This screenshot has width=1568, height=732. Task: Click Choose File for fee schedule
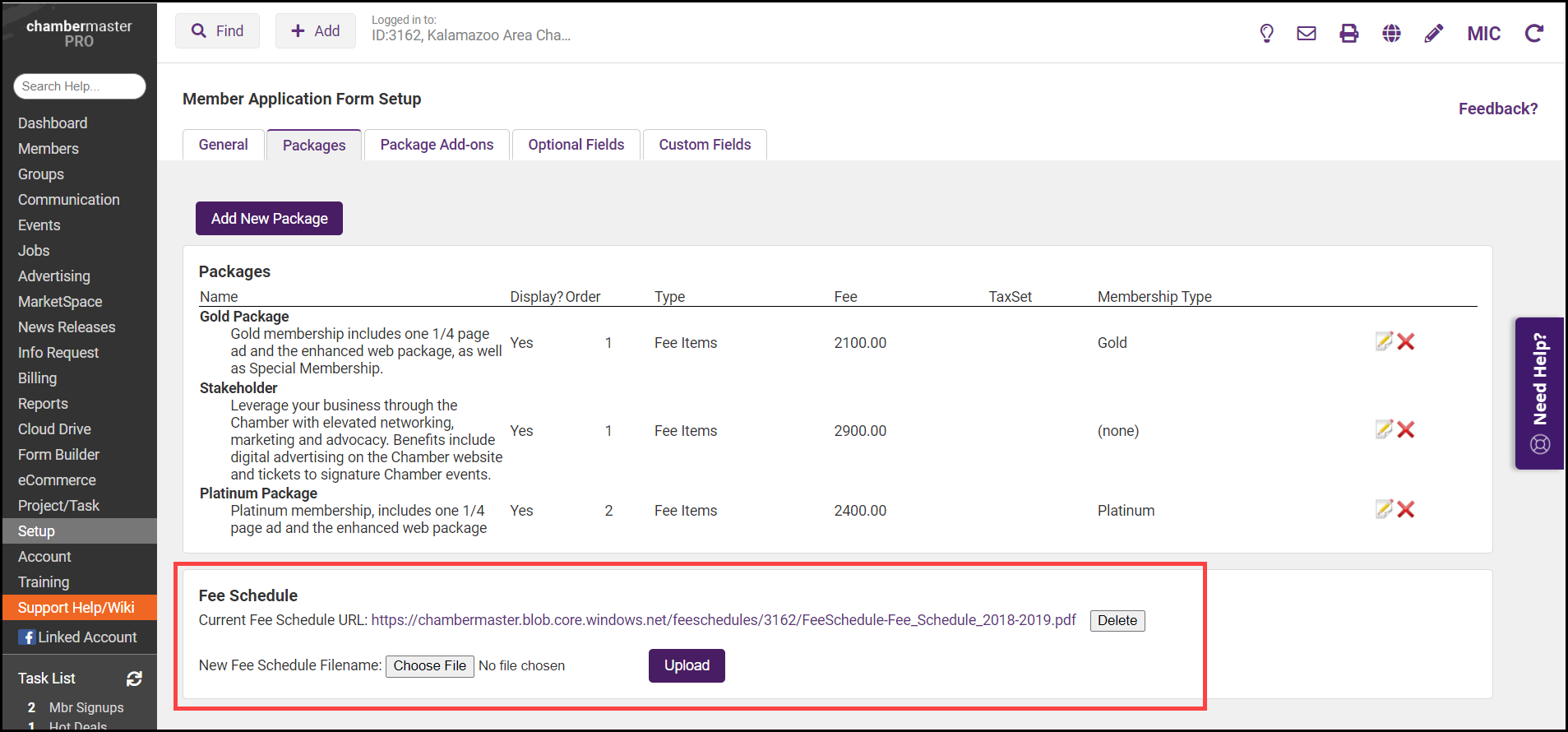429,665
